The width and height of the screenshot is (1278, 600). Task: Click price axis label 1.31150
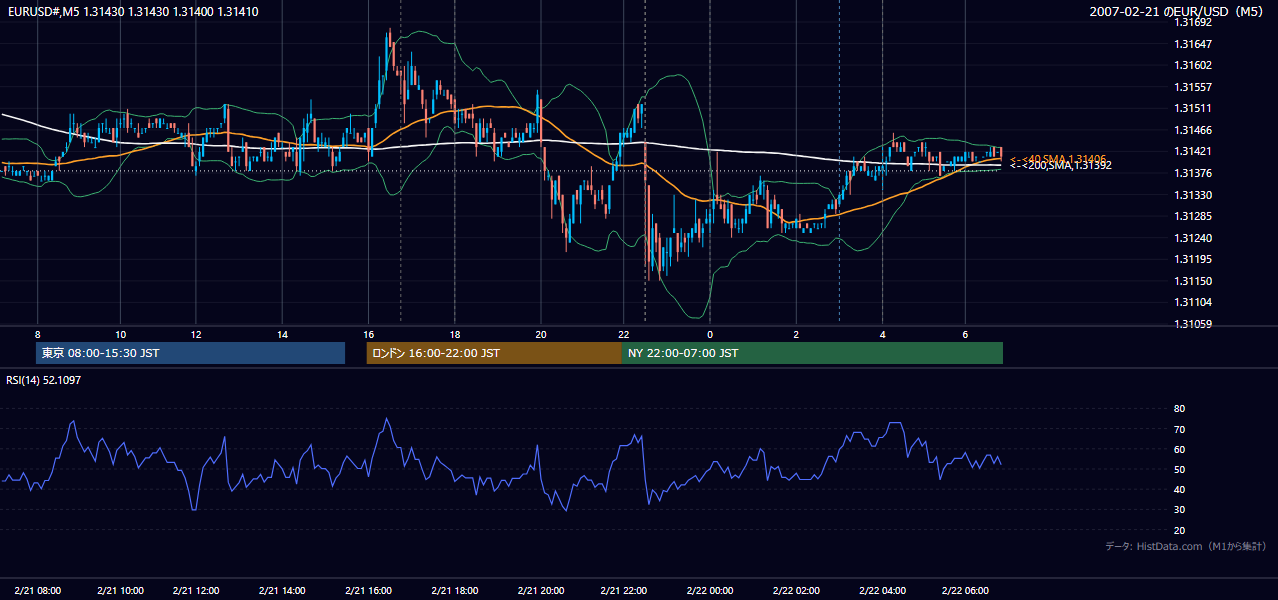coord(1193,281)
